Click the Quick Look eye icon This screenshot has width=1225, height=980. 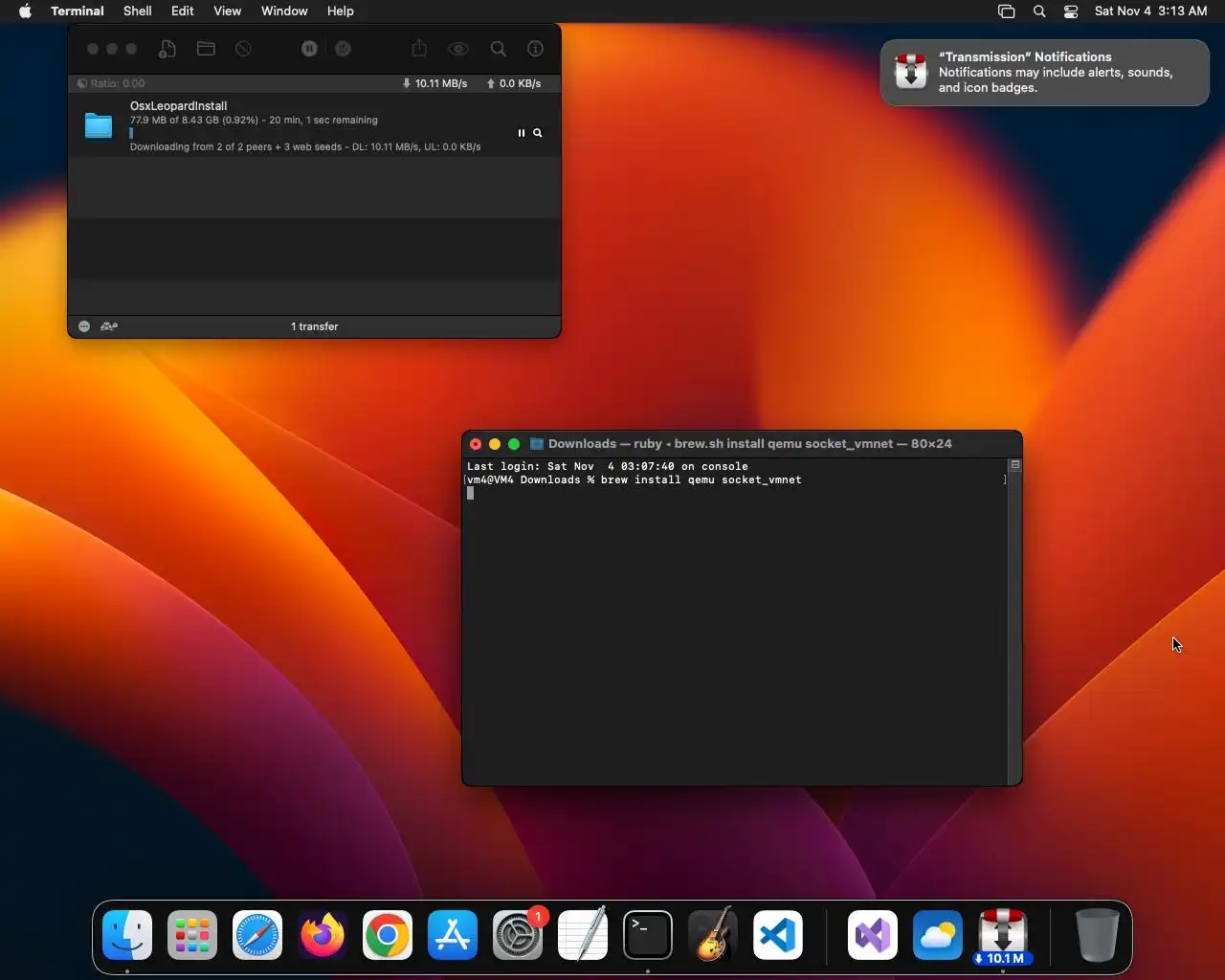pyautogui.click(x=458, y=49)
